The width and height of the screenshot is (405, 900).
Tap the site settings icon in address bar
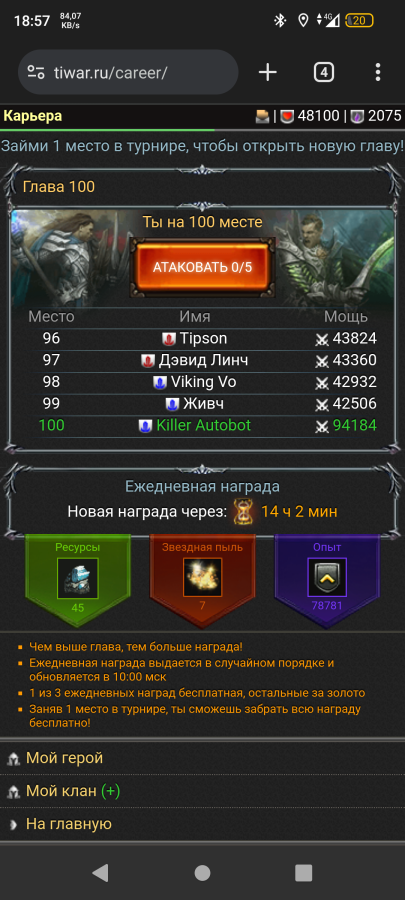point(36,72)
